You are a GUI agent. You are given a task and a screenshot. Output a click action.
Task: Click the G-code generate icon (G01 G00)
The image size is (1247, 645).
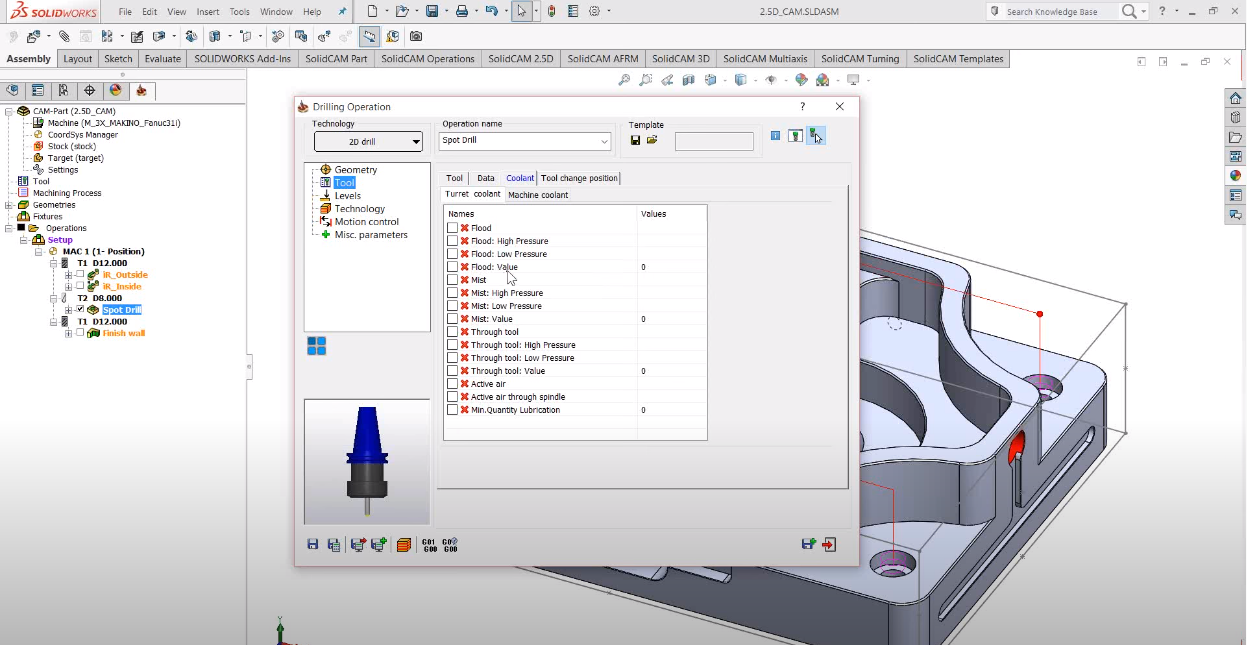pos(430,544)
